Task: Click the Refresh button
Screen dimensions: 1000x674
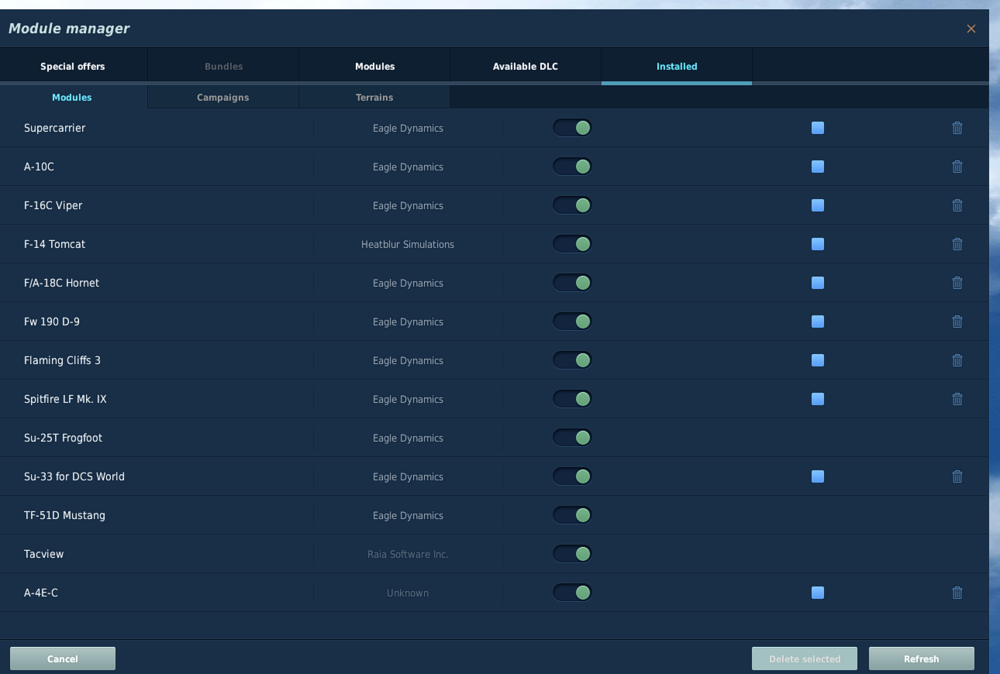Action: tap(922, 659)
